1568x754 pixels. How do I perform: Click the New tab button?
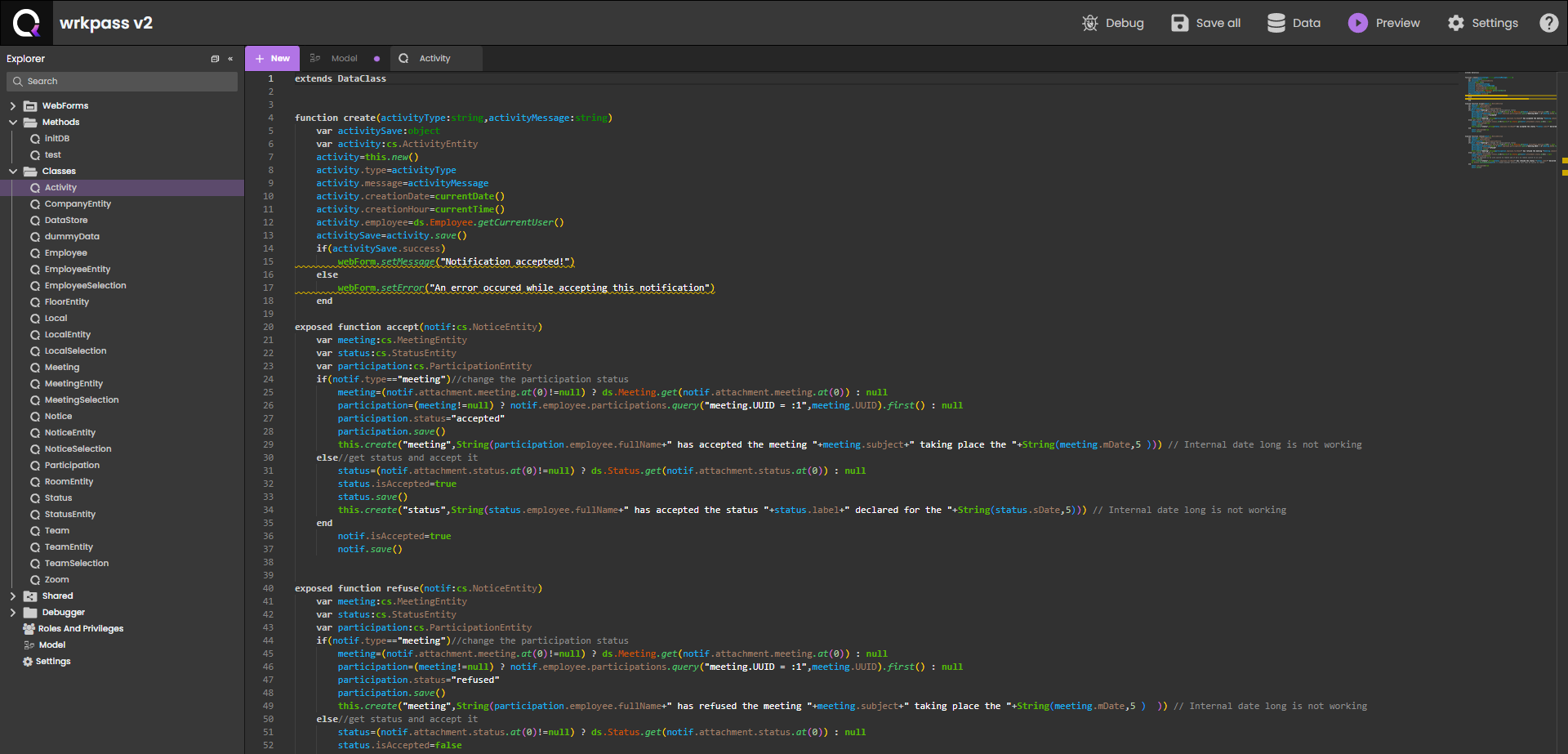coord(273,59)
